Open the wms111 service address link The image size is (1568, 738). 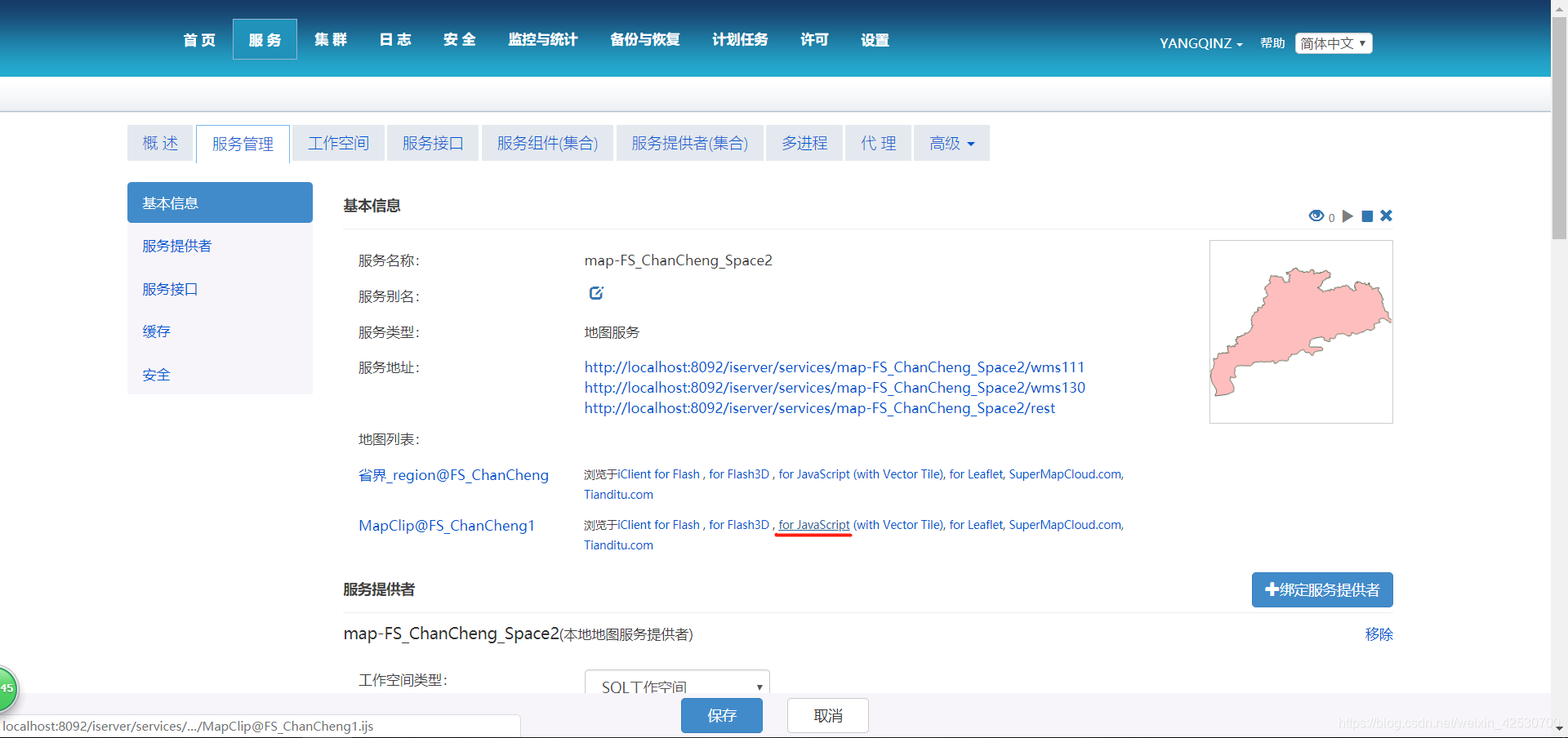click(x=834, y=367)
